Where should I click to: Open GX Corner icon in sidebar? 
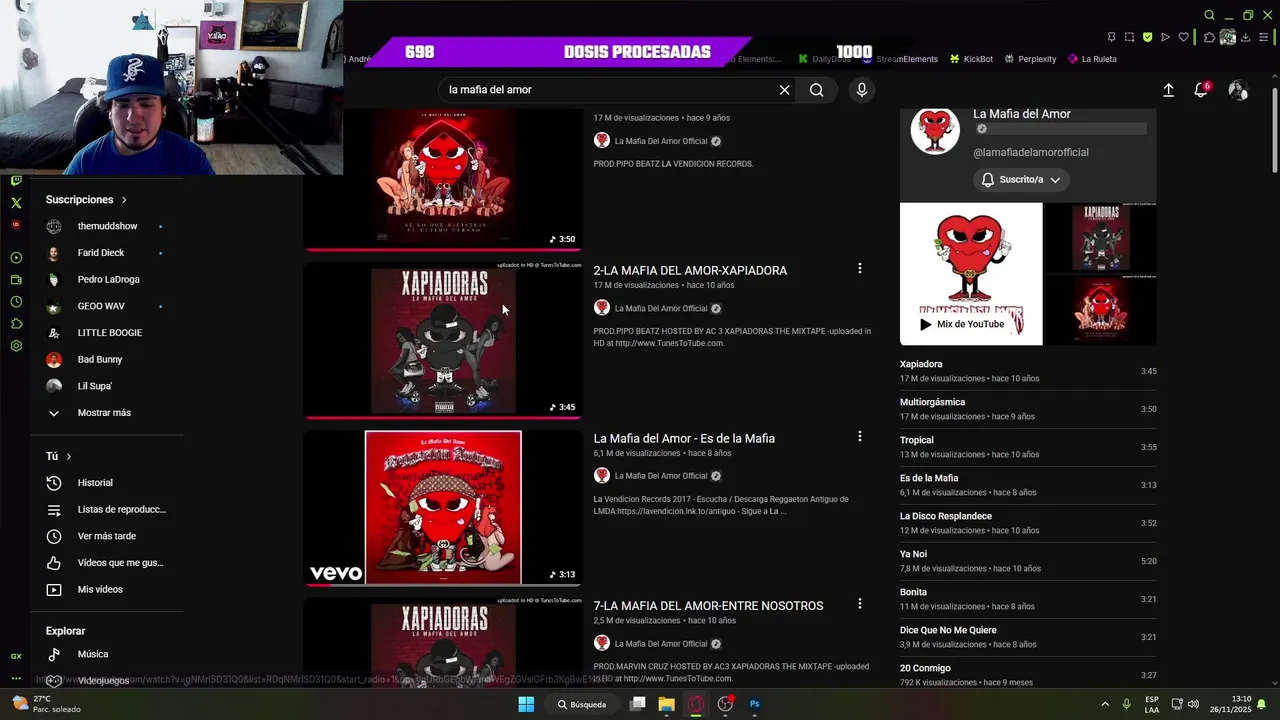pos(16,656)
